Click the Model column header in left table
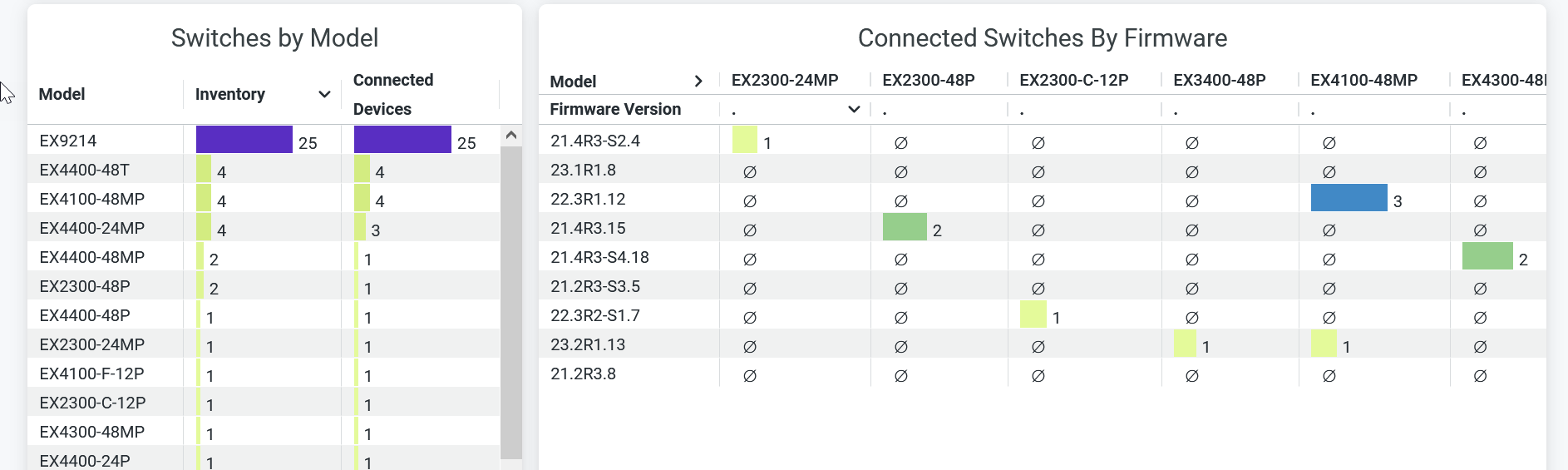The image size is (1568, 470). click(62, 94)
